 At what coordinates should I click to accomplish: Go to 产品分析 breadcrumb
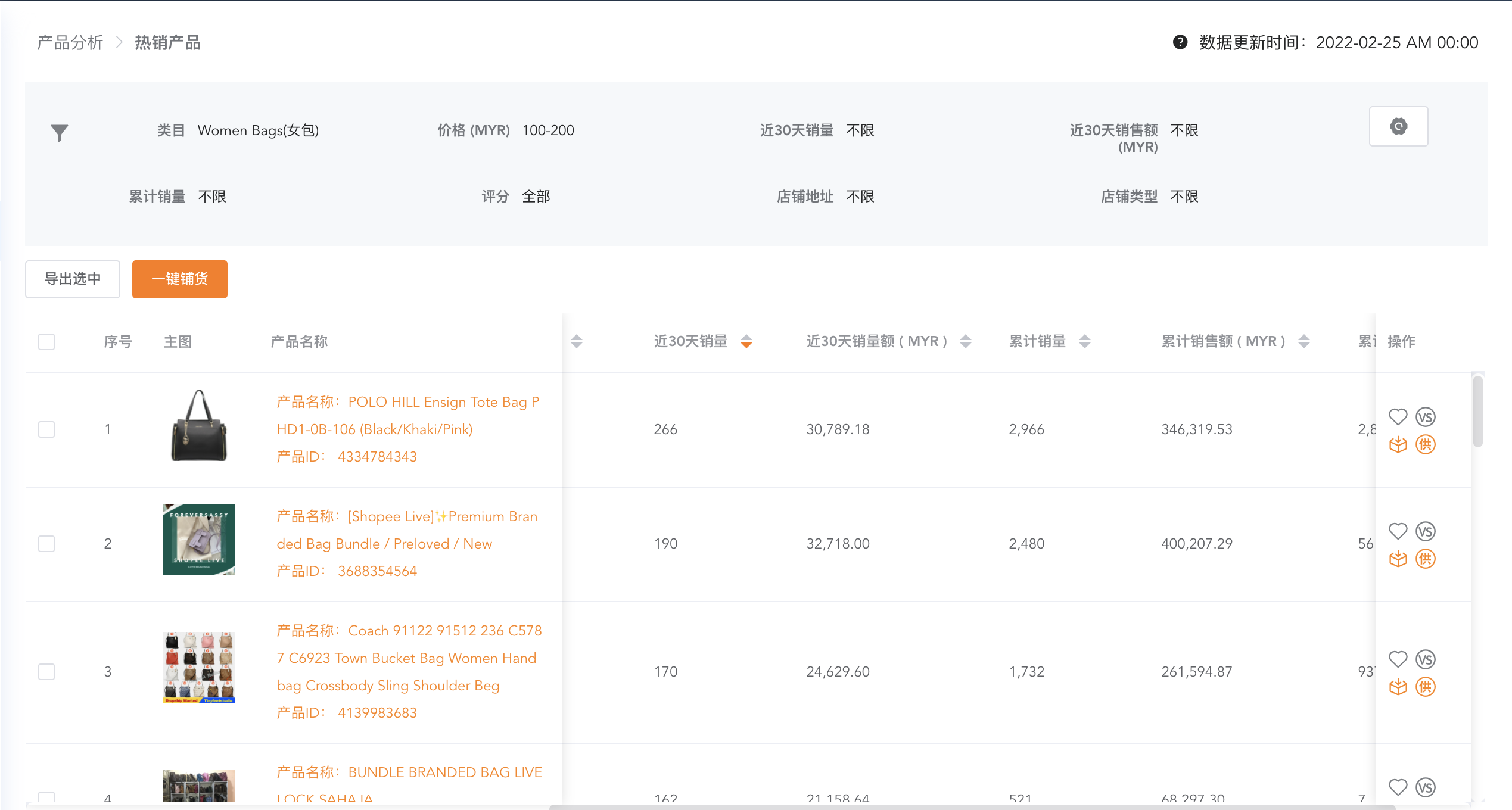70,42
